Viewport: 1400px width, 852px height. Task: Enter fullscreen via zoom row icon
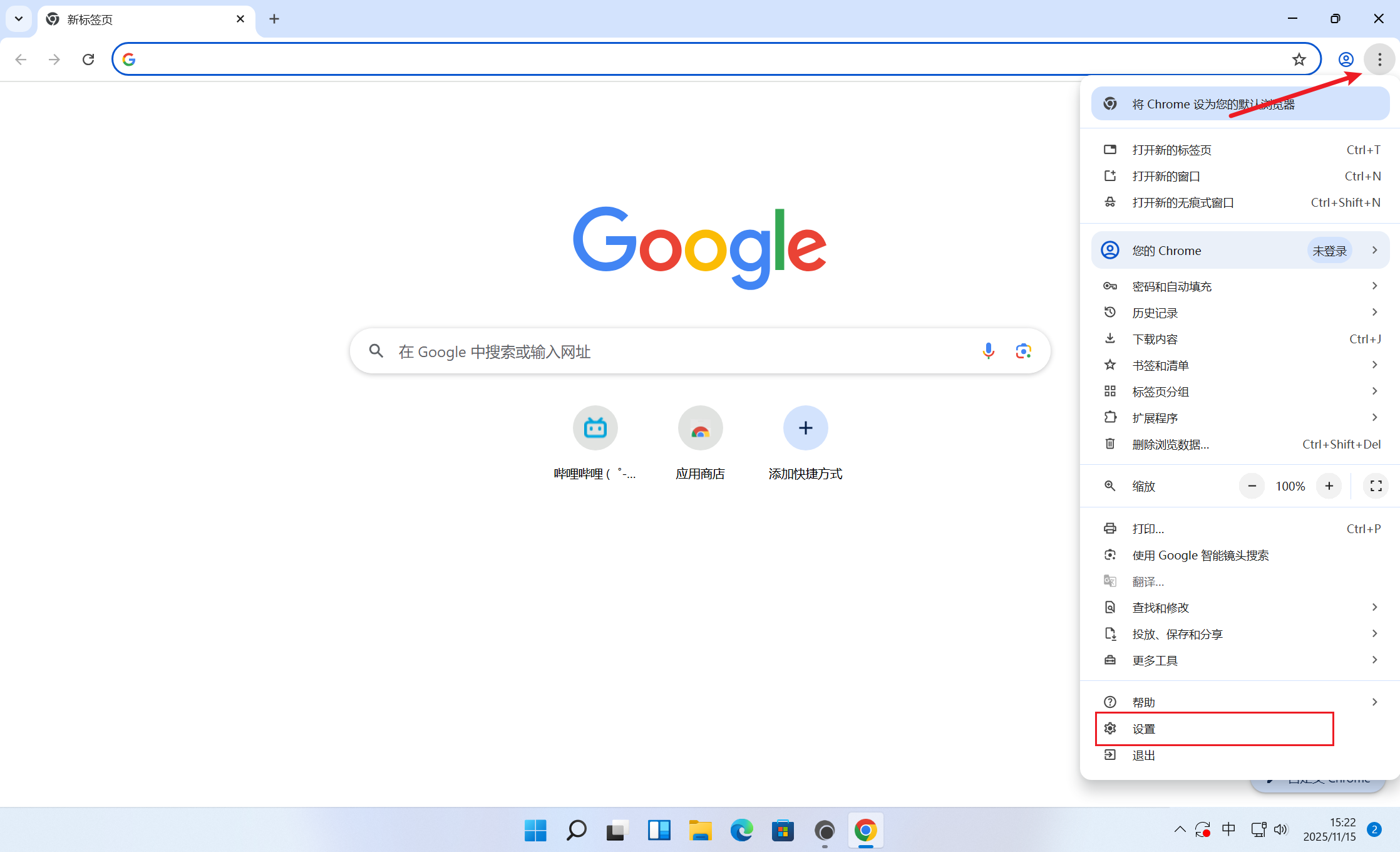click(x=1376, y=486)
